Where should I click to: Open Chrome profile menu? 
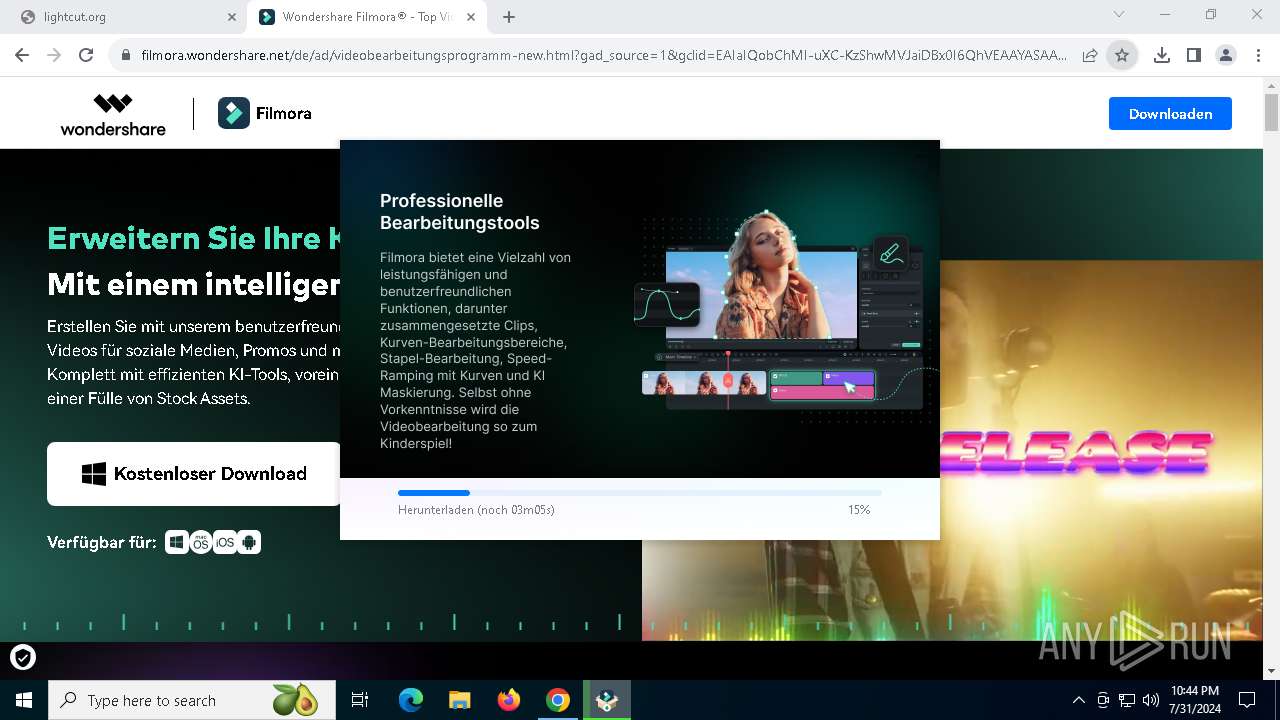[1226, 56]
